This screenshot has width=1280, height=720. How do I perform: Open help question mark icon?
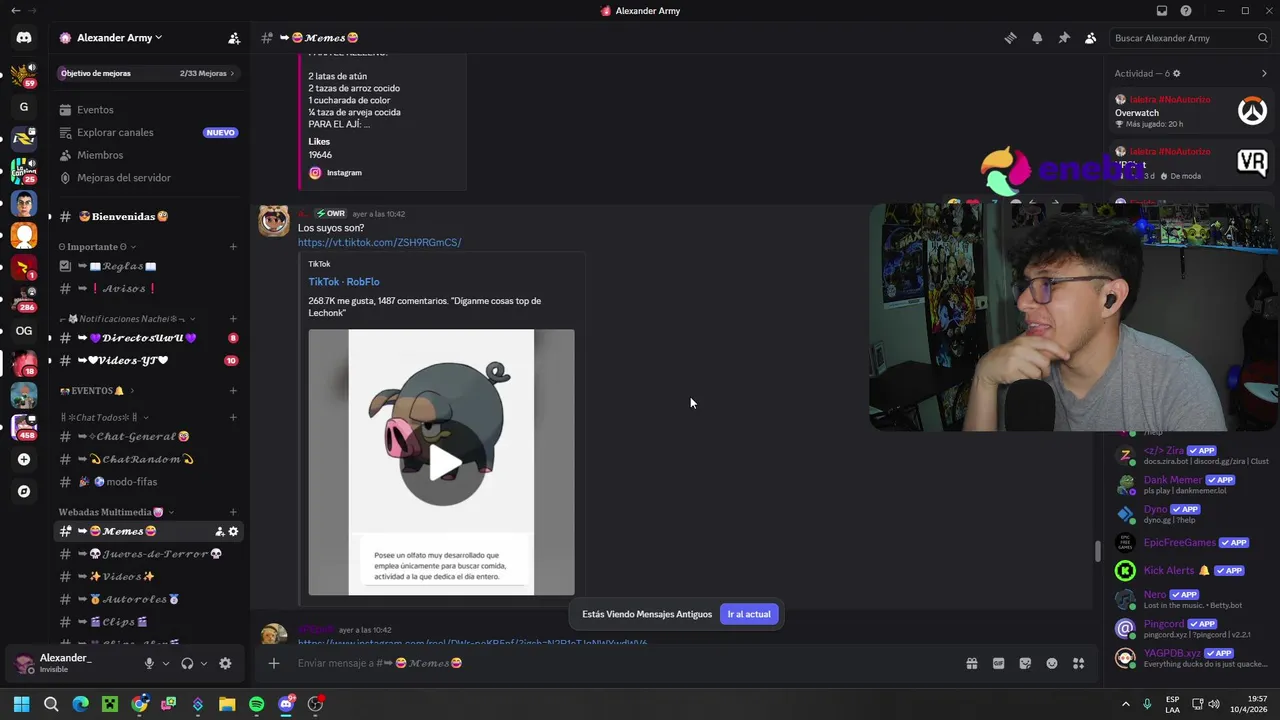1186,11
